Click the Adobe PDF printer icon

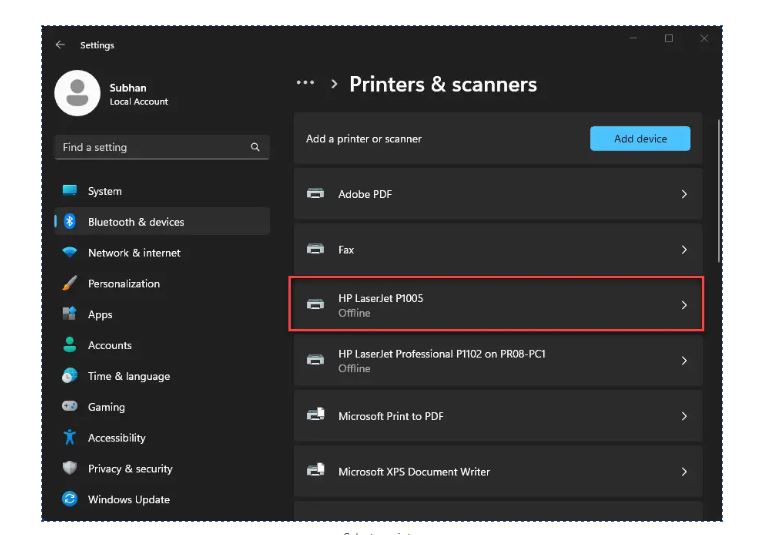pos(315,194)
